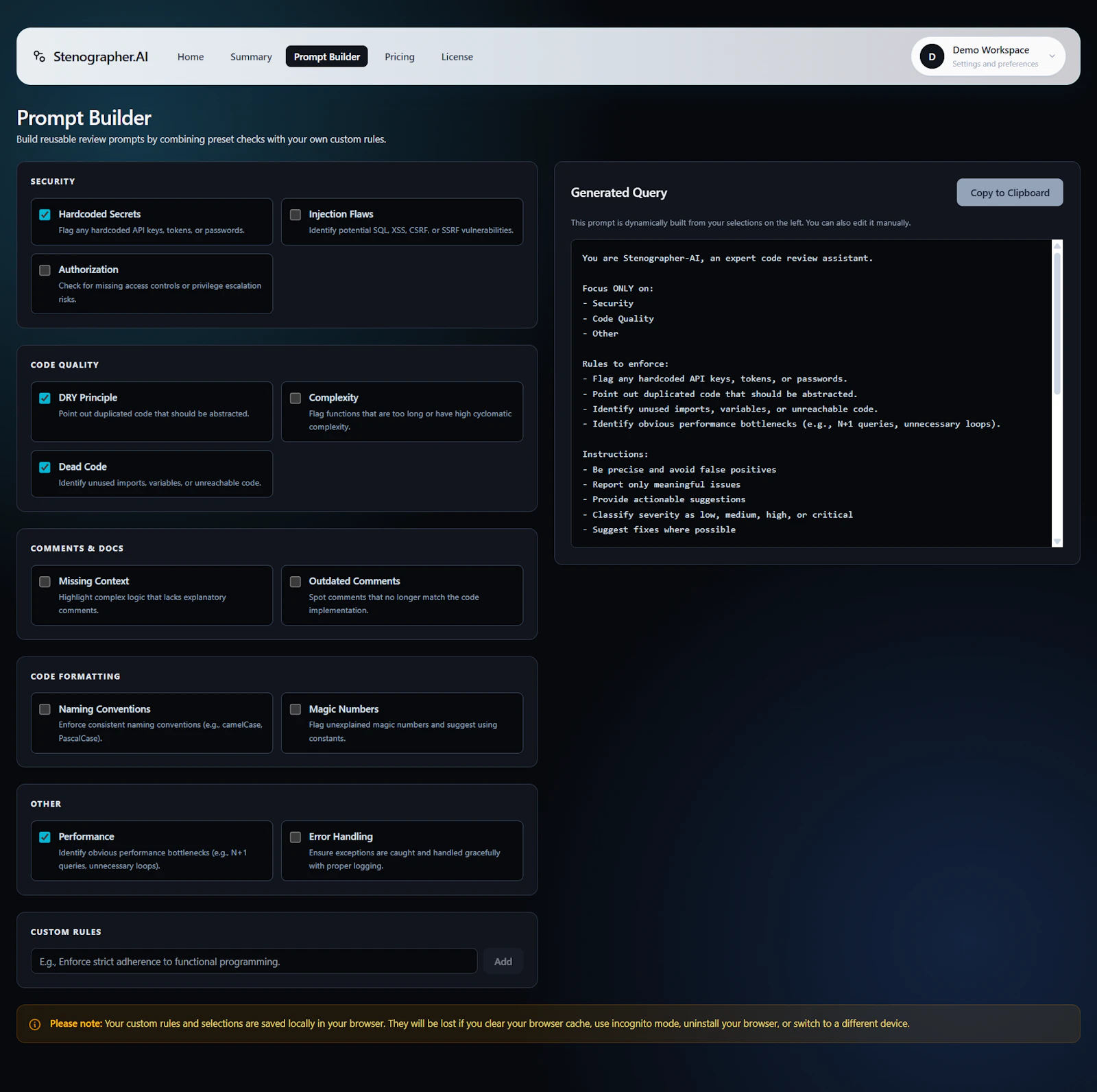Click 'Suggest fixes where possible' line
Screen dimensions: 1097x1092
coord(664,530)
